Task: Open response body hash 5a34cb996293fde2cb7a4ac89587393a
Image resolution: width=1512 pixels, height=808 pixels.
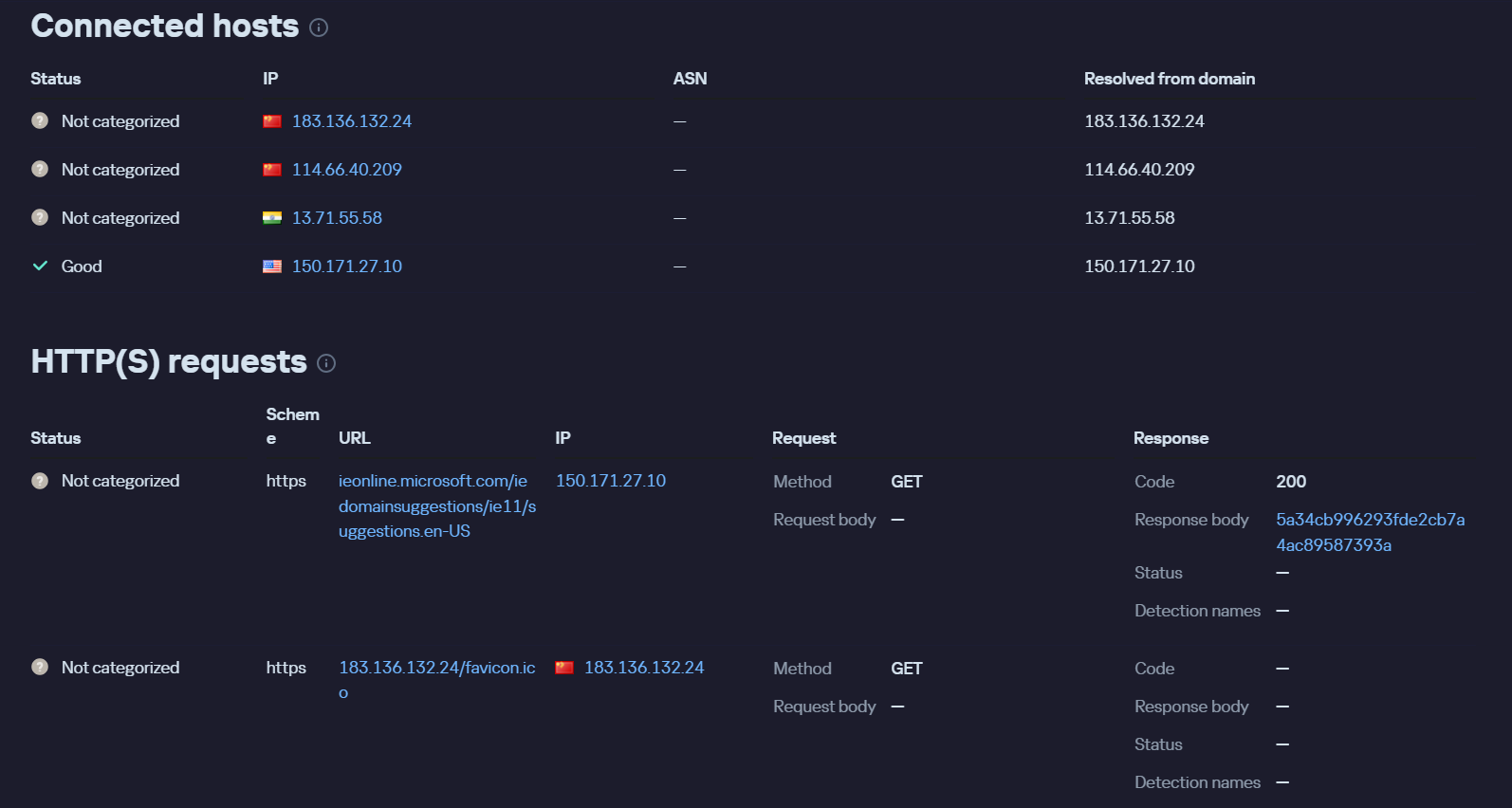Action: pyautogui.click(x=1371, y=532)
